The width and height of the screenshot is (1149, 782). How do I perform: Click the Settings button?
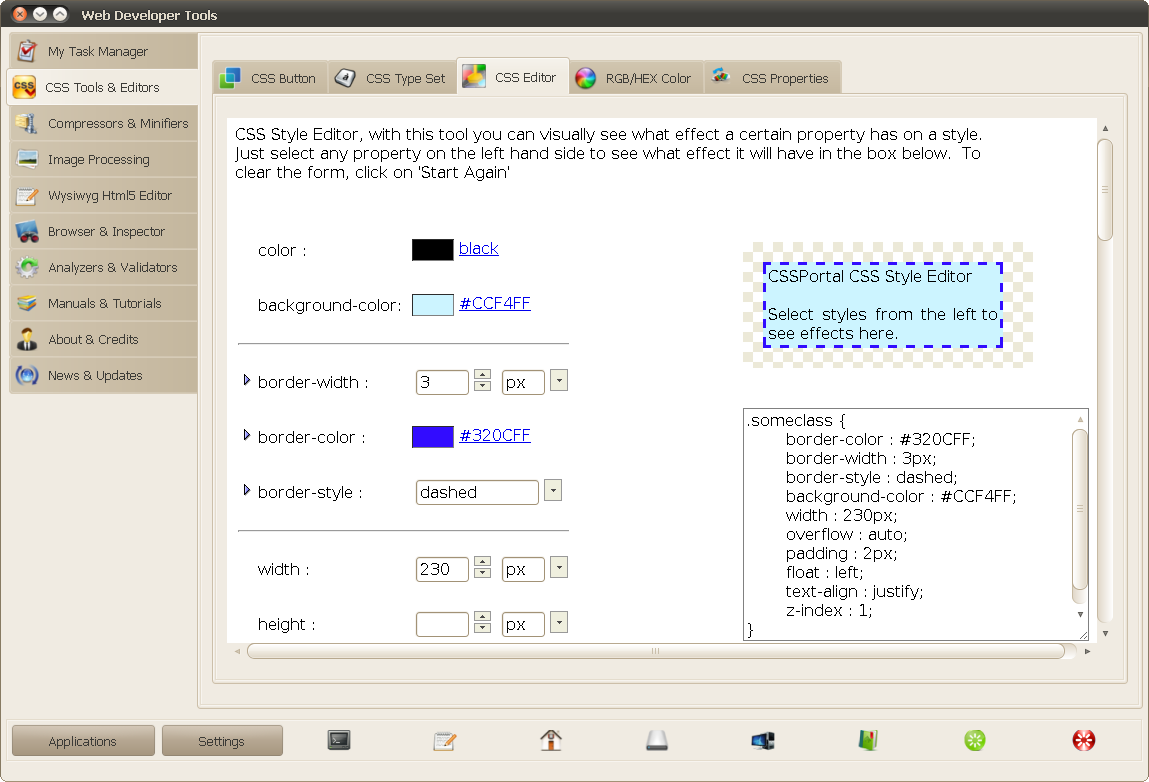pyautogui.click(x=221, y=741)
